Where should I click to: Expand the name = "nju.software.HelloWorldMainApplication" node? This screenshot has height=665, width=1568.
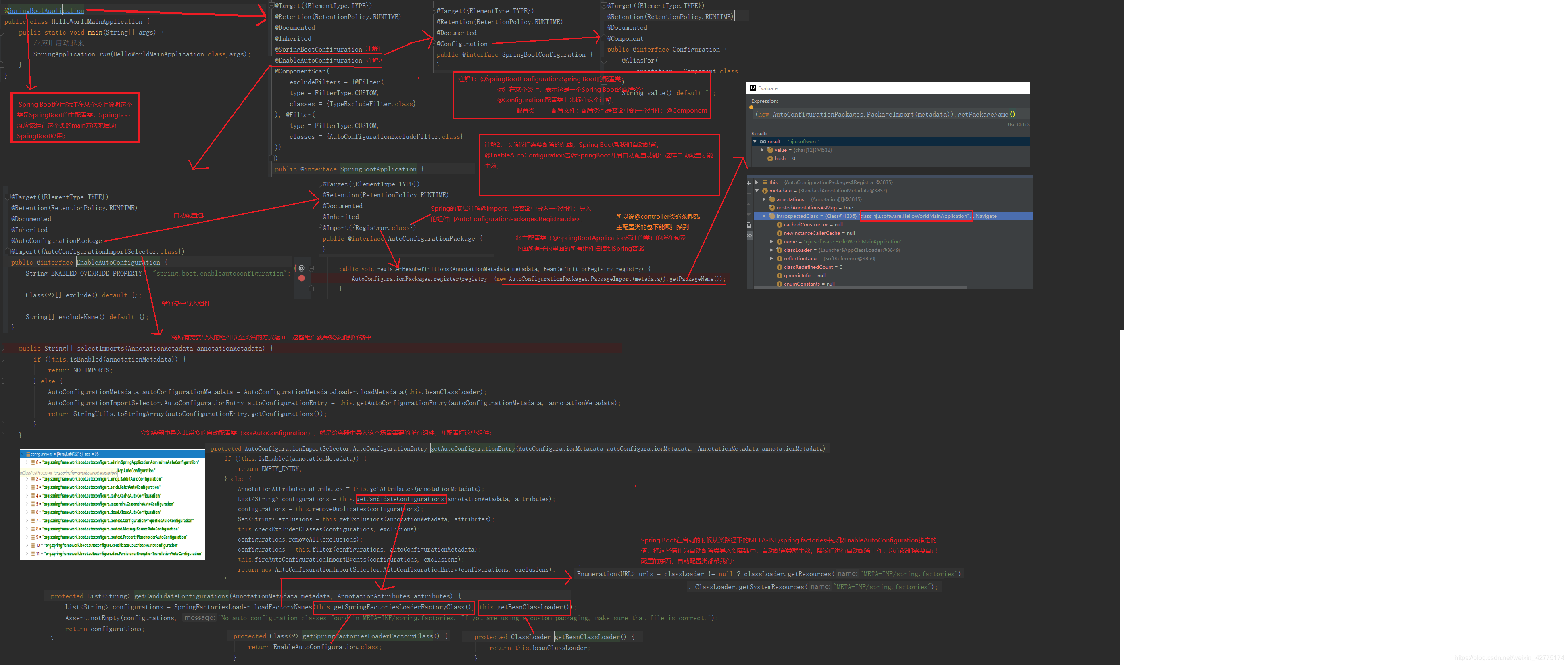[771, 242]
